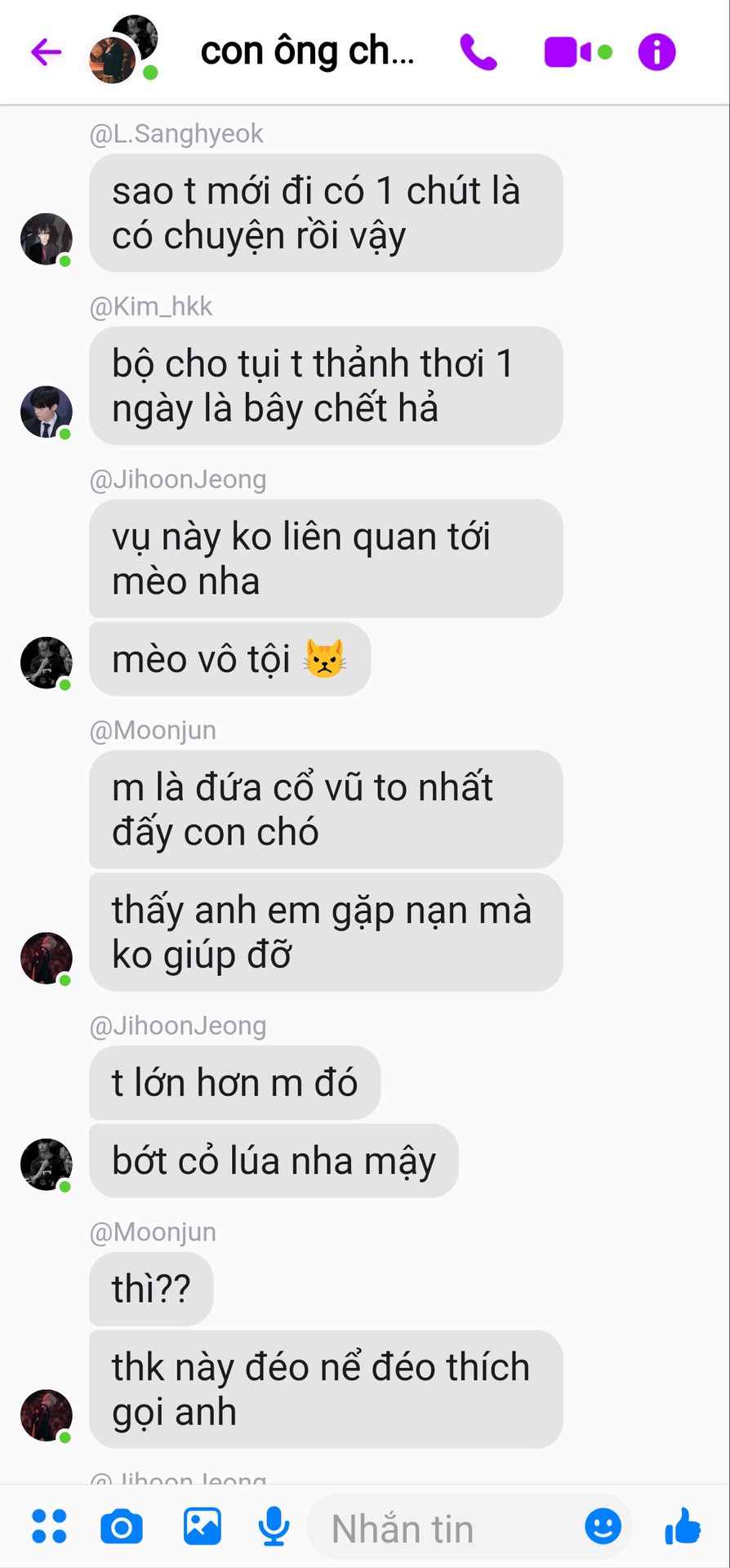The width and height of the screenshot is (730, 1568).
Task: Tap the back arrow icon
Action: pyautogui.click(x=47, y=52)
